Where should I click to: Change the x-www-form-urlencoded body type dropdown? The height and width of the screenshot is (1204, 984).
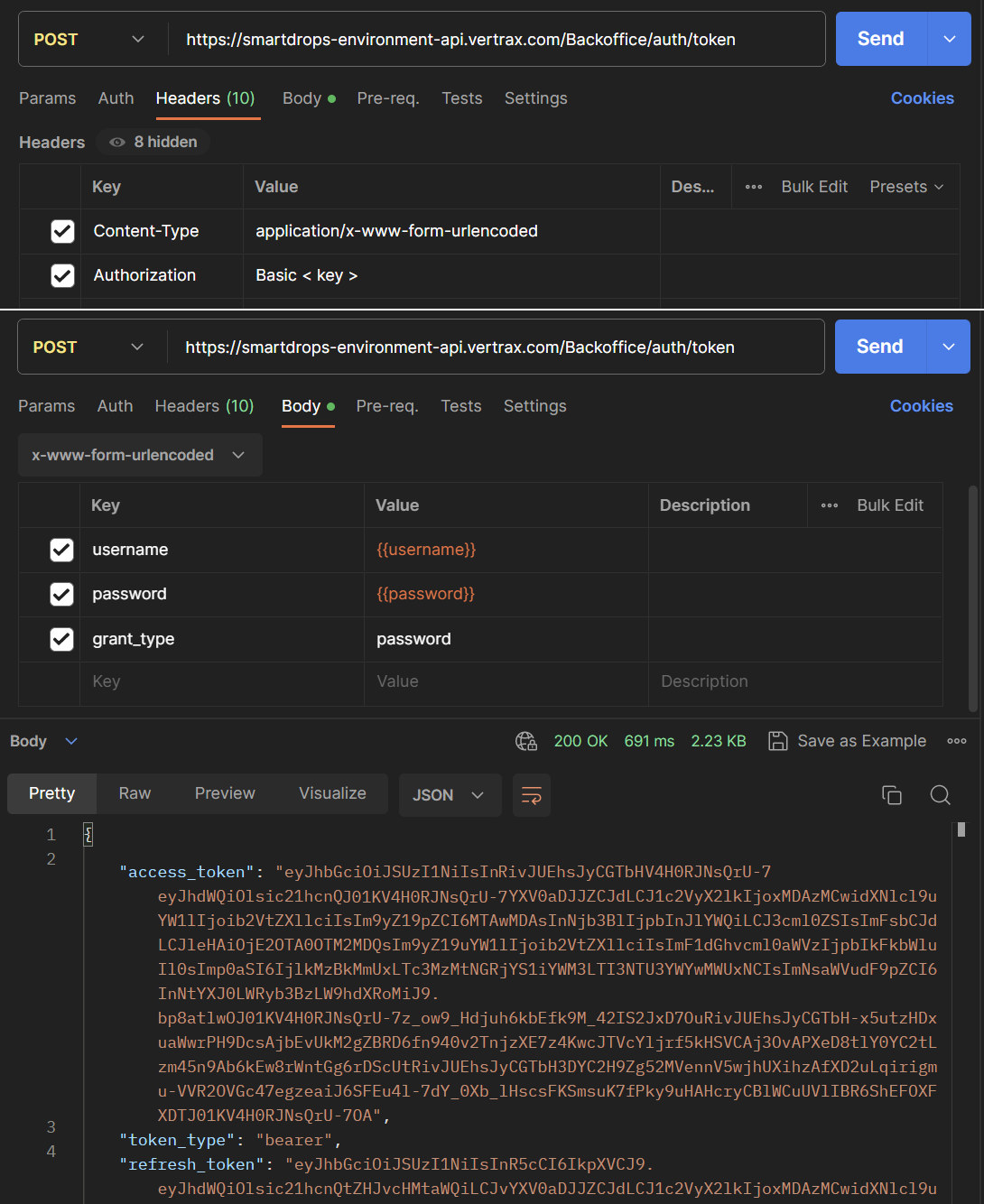coord(140,455)
